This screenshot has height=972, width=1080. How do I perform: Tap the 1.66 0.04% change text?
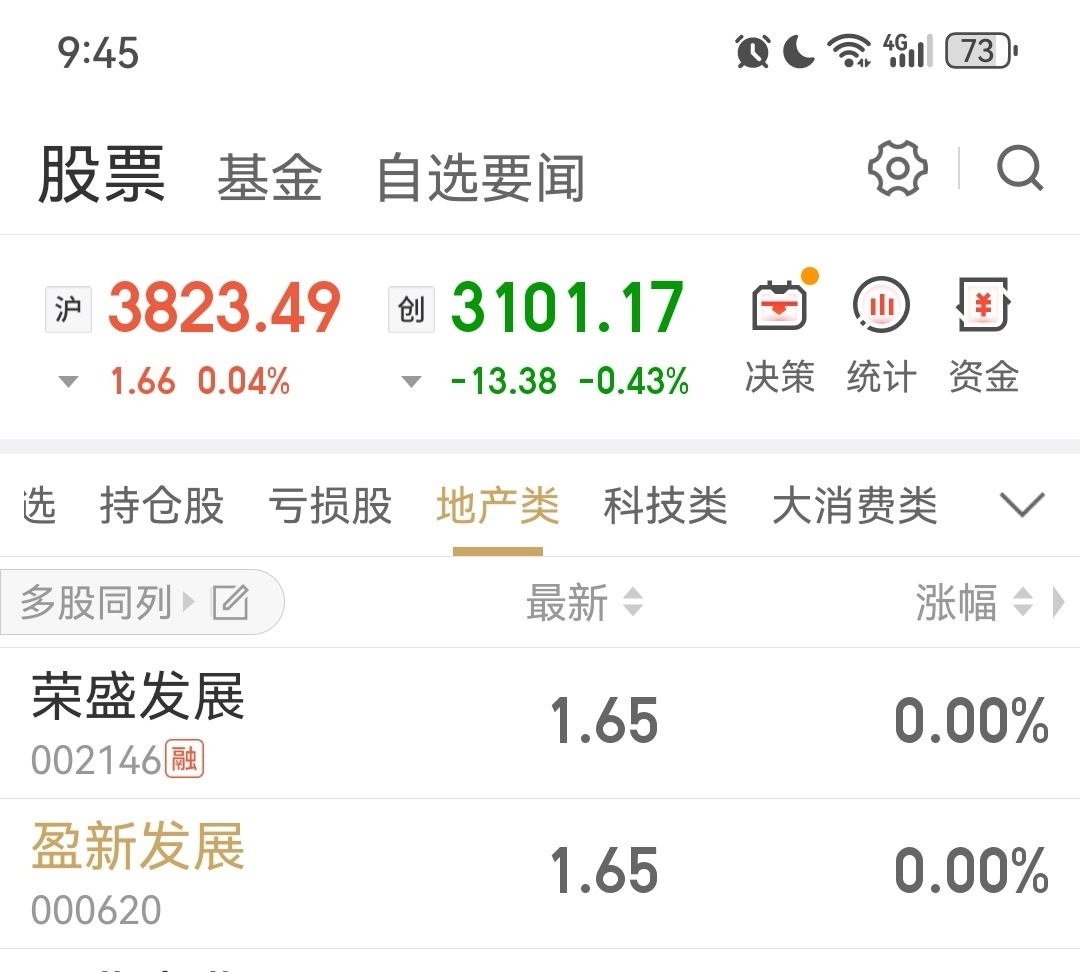[x=200, y=381]
